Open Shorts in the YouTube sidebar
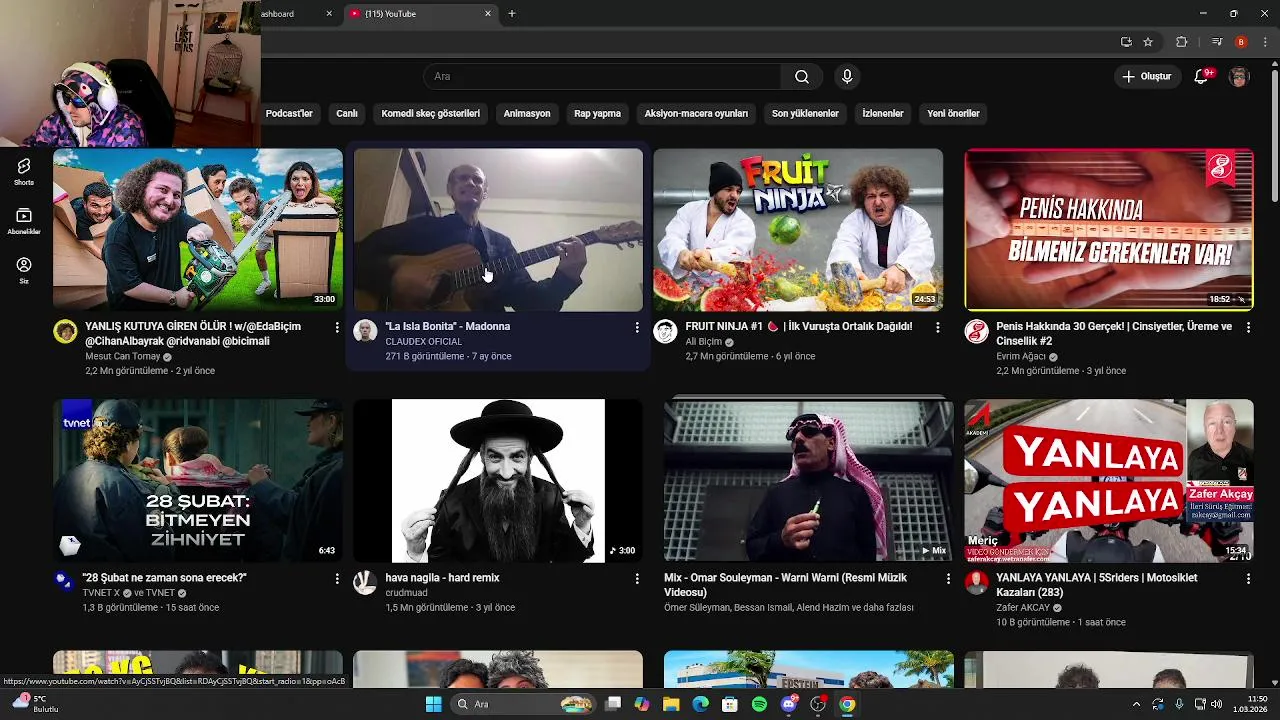The width and height of the screenshot is (1280, 720). click(x=24, y=171)
